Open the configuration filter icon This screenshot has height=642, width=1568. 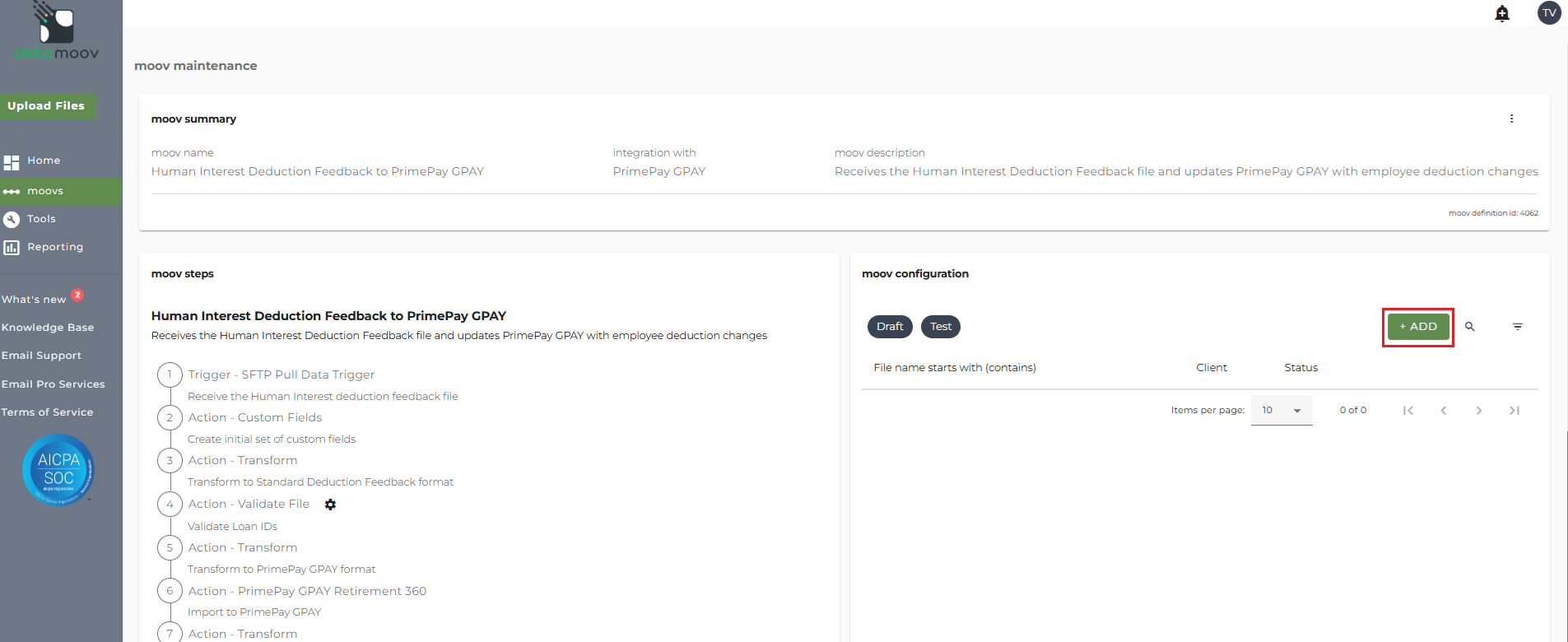(x=1518, y=327)
